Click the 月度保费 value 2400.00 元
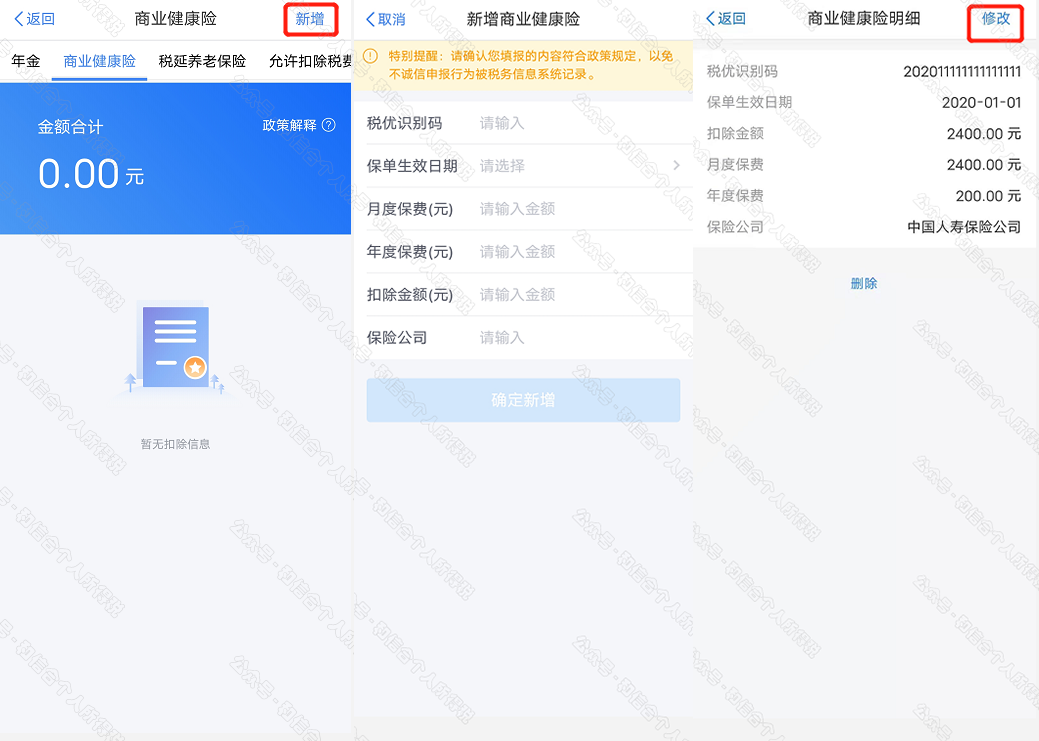Screen dimensions: 1039x741 (984, 165)
